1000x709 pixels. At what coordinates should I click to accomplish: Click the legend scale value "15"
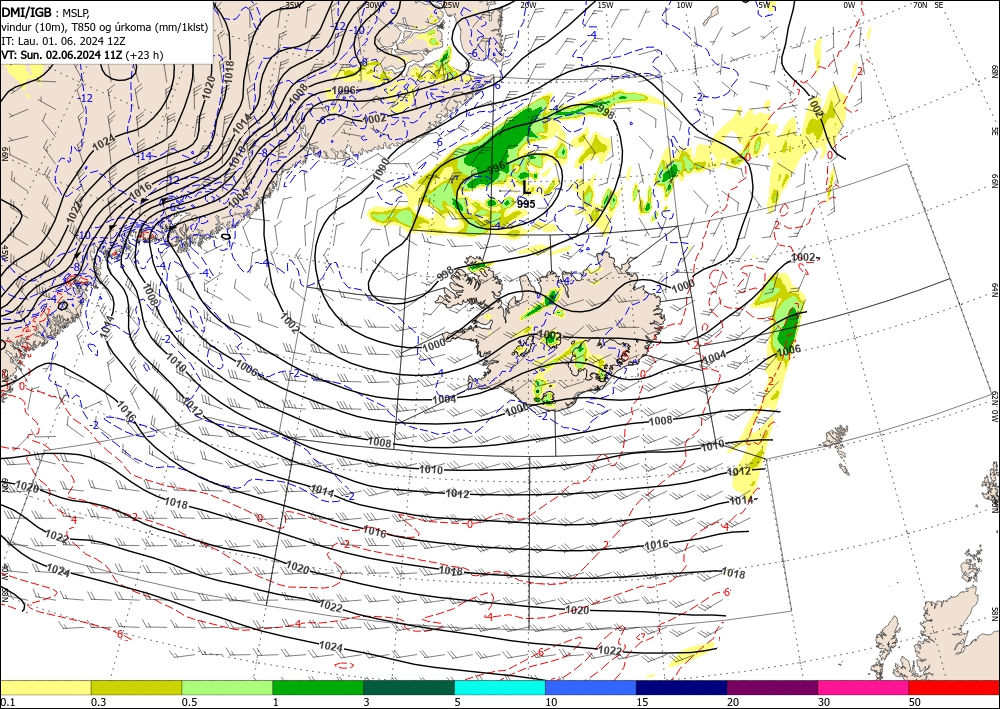pyautogui.click(x=642, y=702)
